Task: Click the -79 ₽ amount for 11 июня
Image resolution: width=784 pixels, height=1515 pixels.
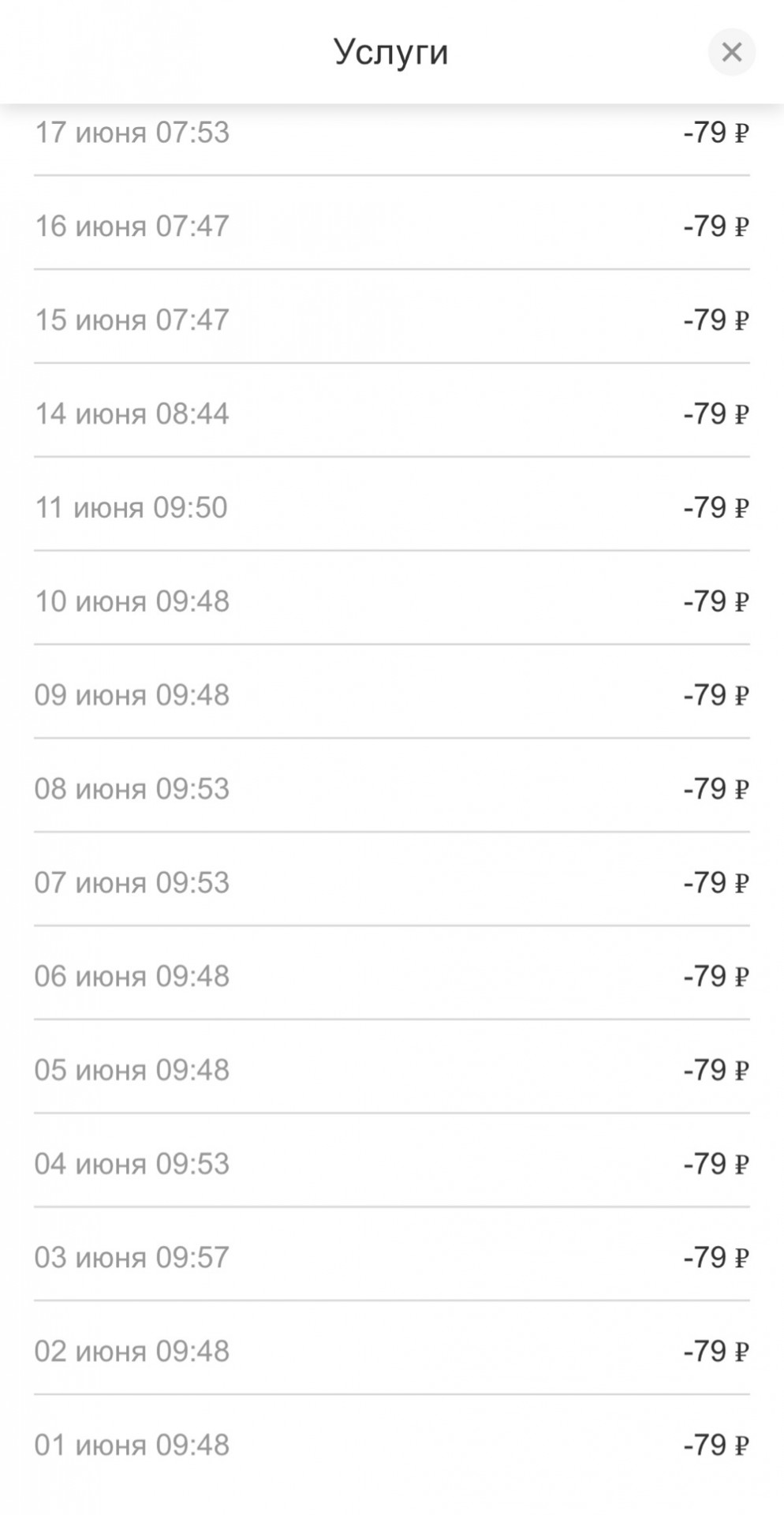Action: (x=715, y=507)
